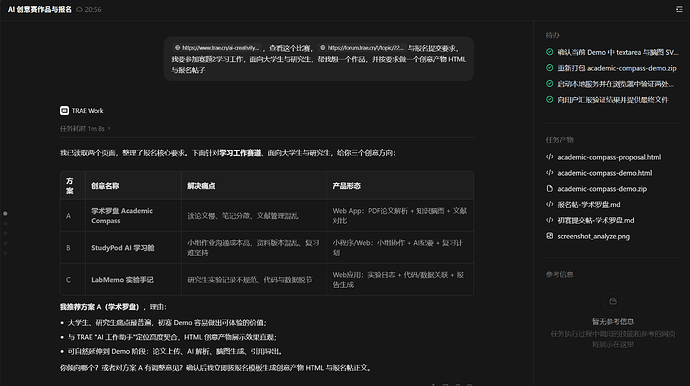Screen dimensions: 690x386
Task: Open academic-compass-demo.html file
Action: [605, 173]
